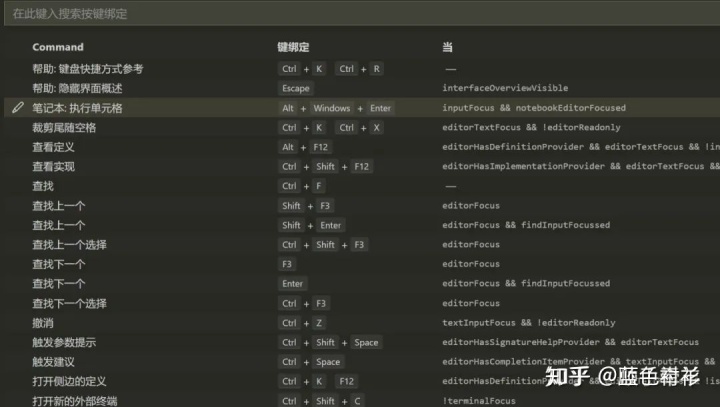This screenshot has width=720, height=407.
Task: Click the Ctrl + Shift + C keybinding
Action: pos(321,401)
